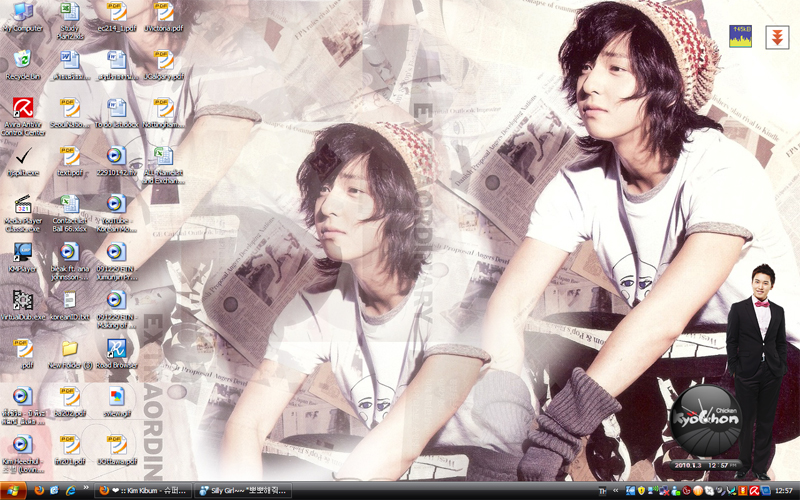This screenshot has width=800, height=500.
Task: Open the Skype tray icon
Action: click(x=709, y=491)
